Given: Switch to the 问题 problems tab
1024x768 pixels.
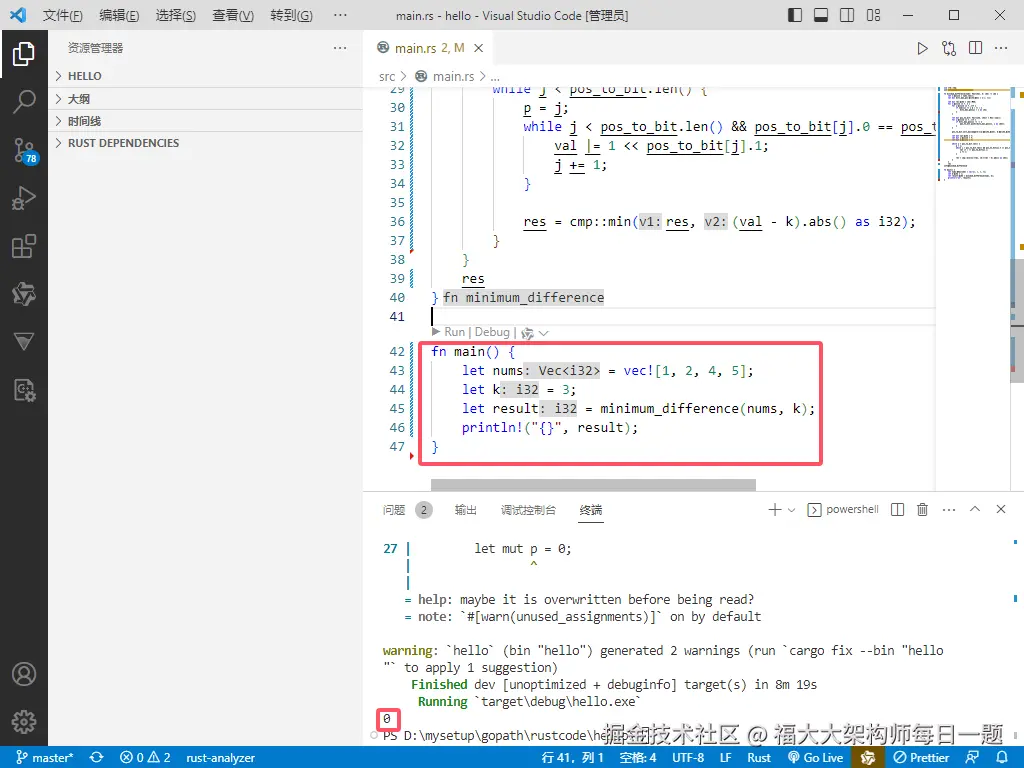Looking at the screenshot, I should click(x=394, y=510).
